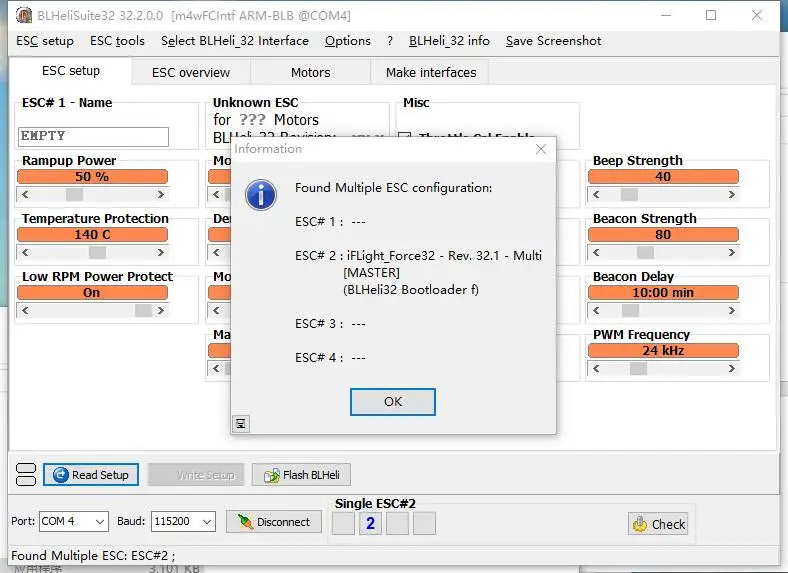Click the Read Setup button
The image size is (788, 573).
click(91, 474)
